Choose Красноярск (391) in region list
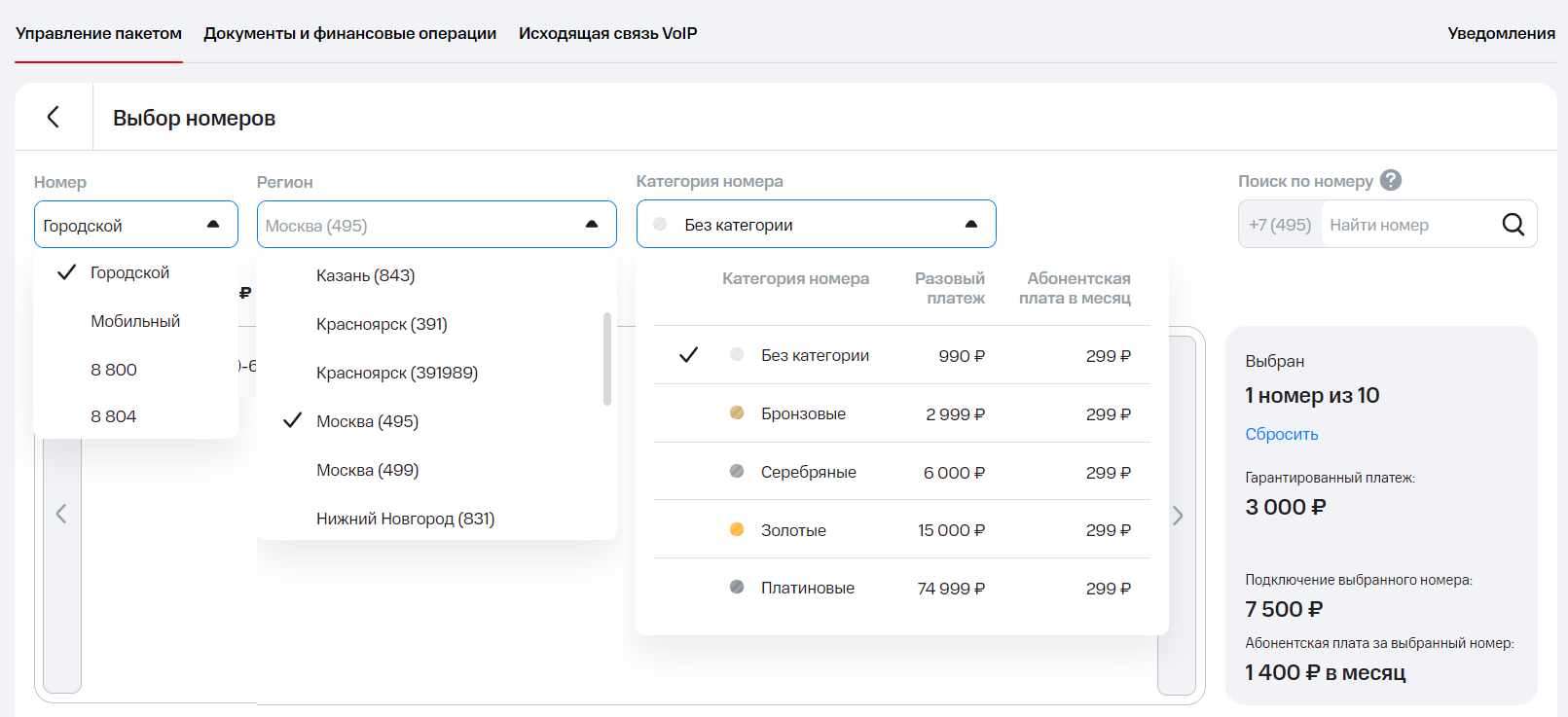 point(382,324)
